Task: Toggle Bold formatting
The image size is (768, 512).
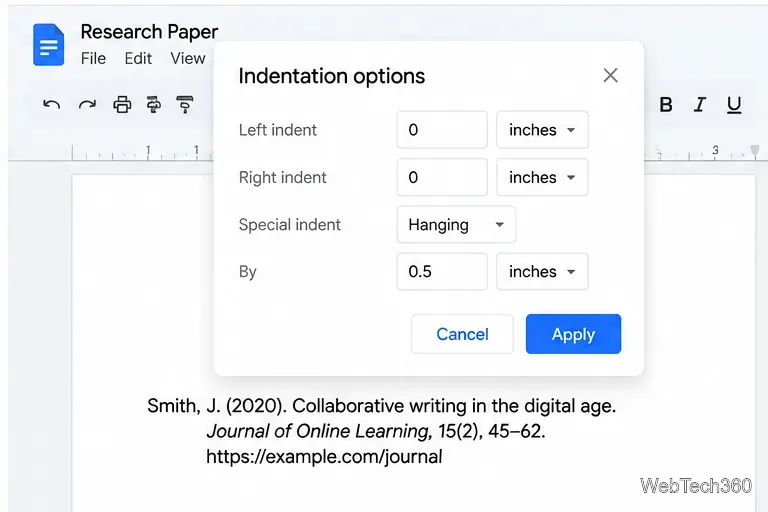Action: (666, 104)
